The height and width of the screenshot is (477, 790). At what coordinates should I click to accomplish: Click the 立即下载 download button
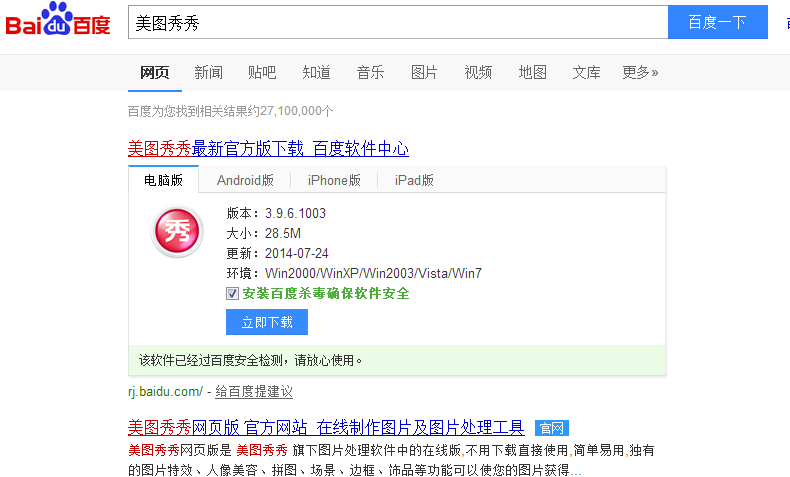(x=267, y=322)
